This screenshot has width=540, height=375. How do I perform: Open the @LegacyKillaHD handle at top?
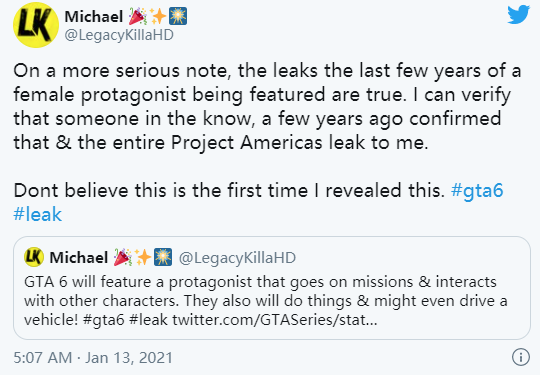coord(119,35)
